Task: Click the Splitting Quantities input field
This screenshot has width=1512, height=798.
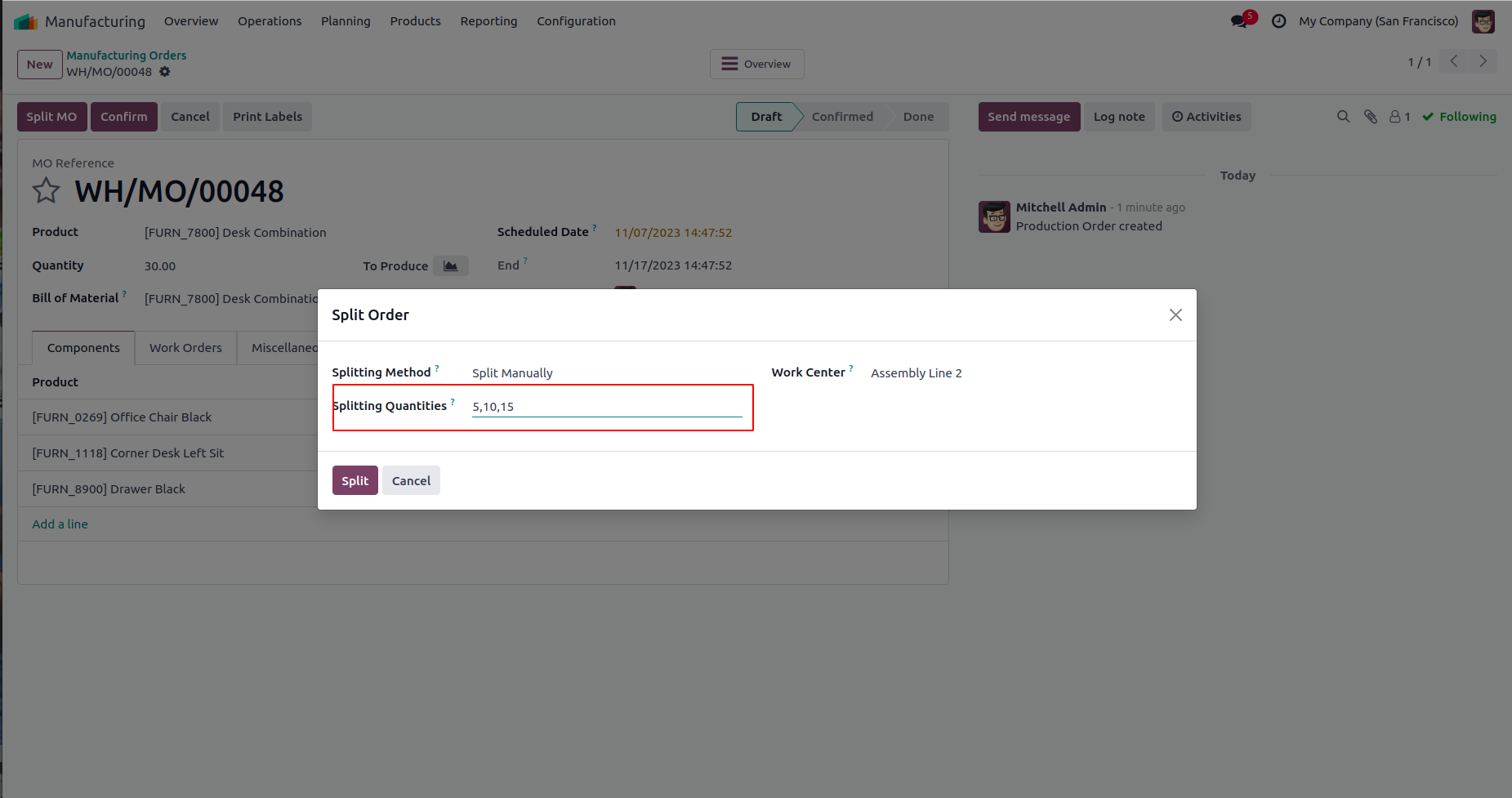Action: (606, 407)
